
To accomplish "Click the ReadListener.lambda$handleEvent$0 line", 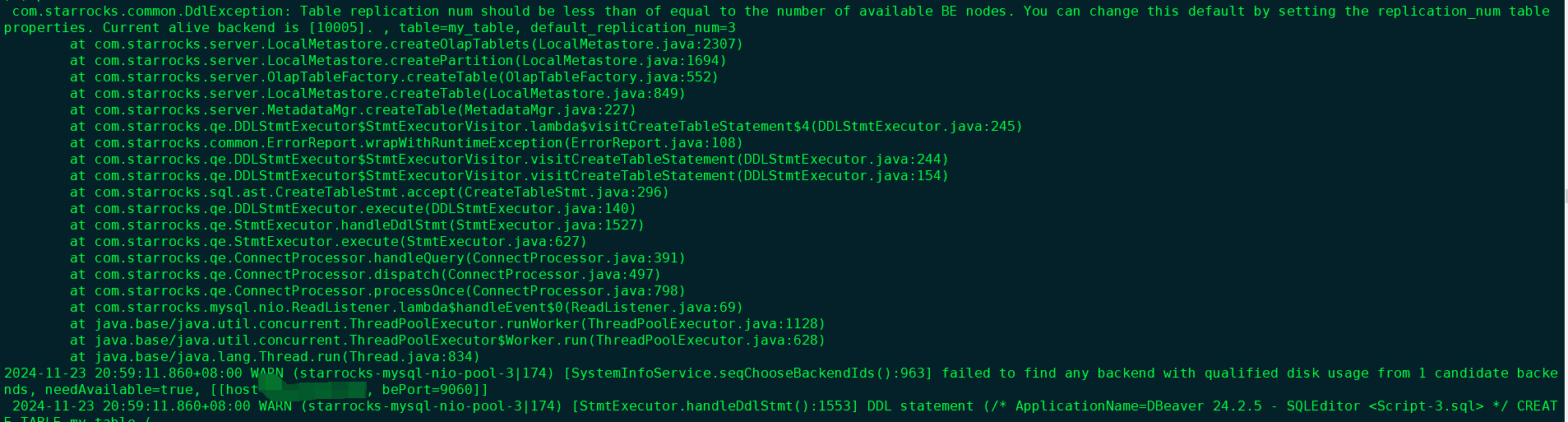I will [406, 308].
